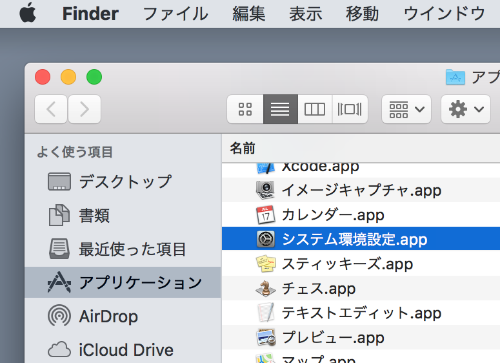Select テキストエディット.app row
Screen dimensions: 500x363
tap(361, 313)
